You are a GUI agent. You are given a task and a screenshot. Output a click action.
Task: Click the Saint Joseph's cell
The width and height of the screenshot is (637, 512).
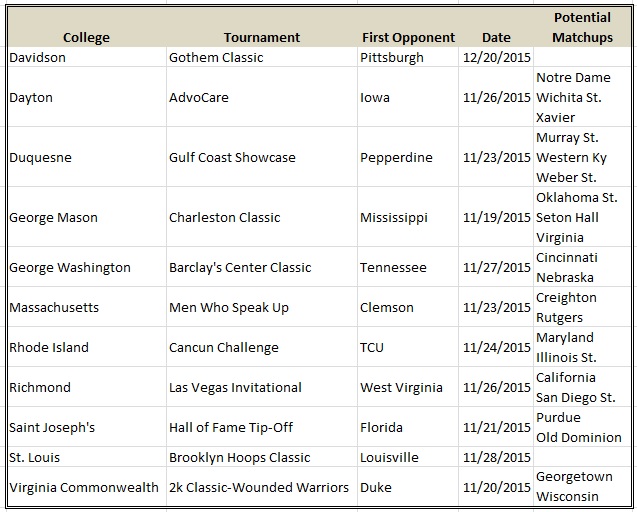[52, 427]
